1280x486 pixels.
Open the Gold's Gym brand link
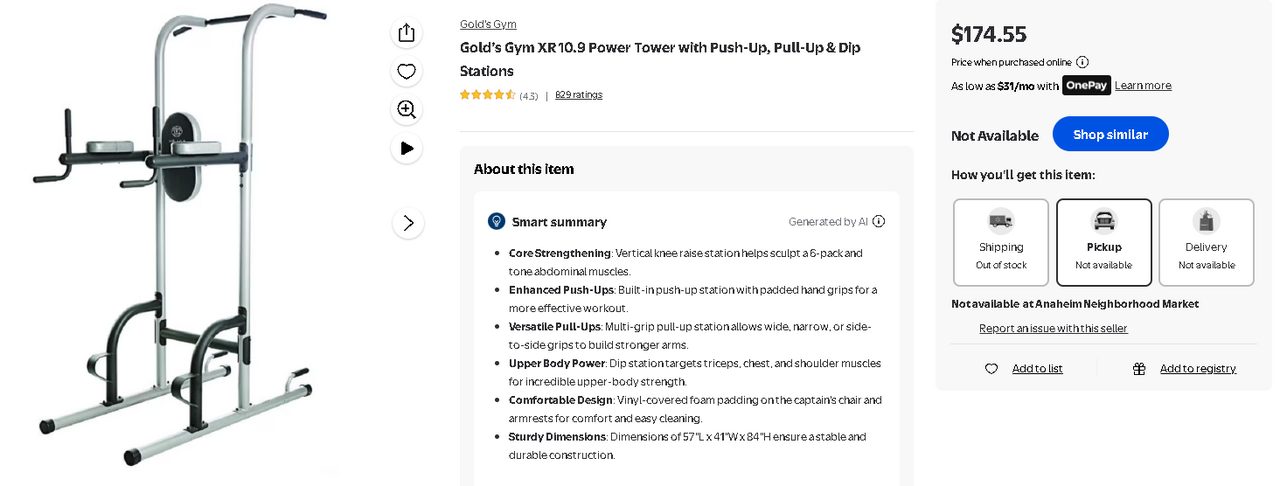(488, 24)
